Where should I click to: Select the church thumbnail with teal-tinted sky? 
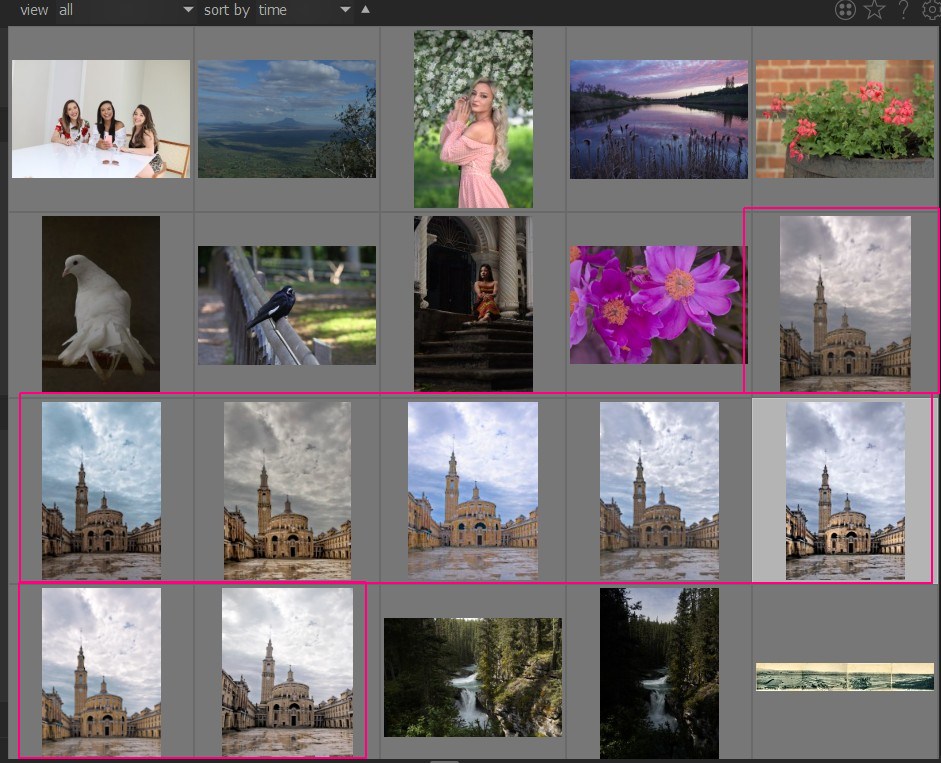101,490
